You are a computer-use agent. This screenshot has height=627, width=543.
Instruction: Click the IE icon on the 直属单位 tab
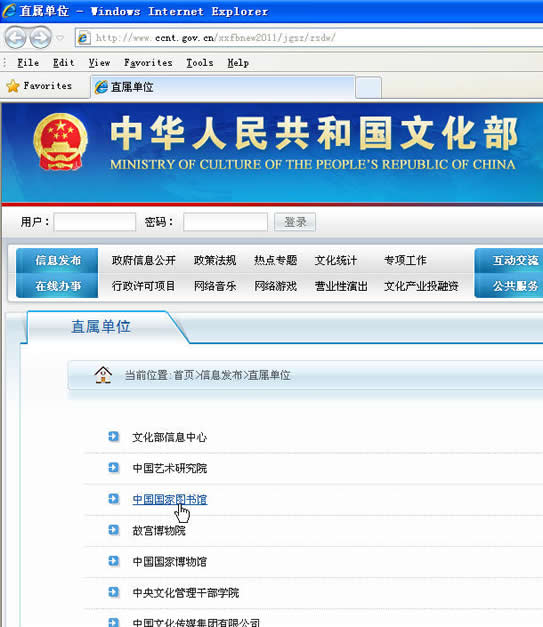click(x=101, y=87)
